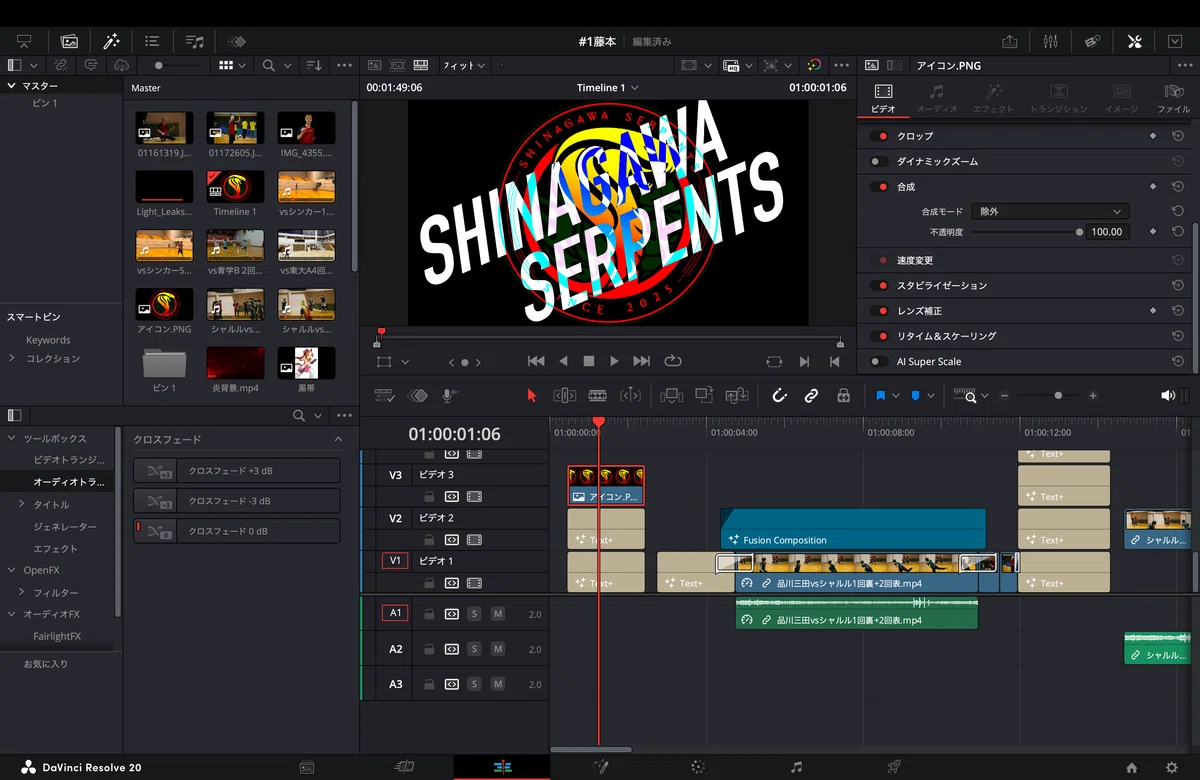
Task: Open the media pool search dropdown arrow
Action: (288, 65)
